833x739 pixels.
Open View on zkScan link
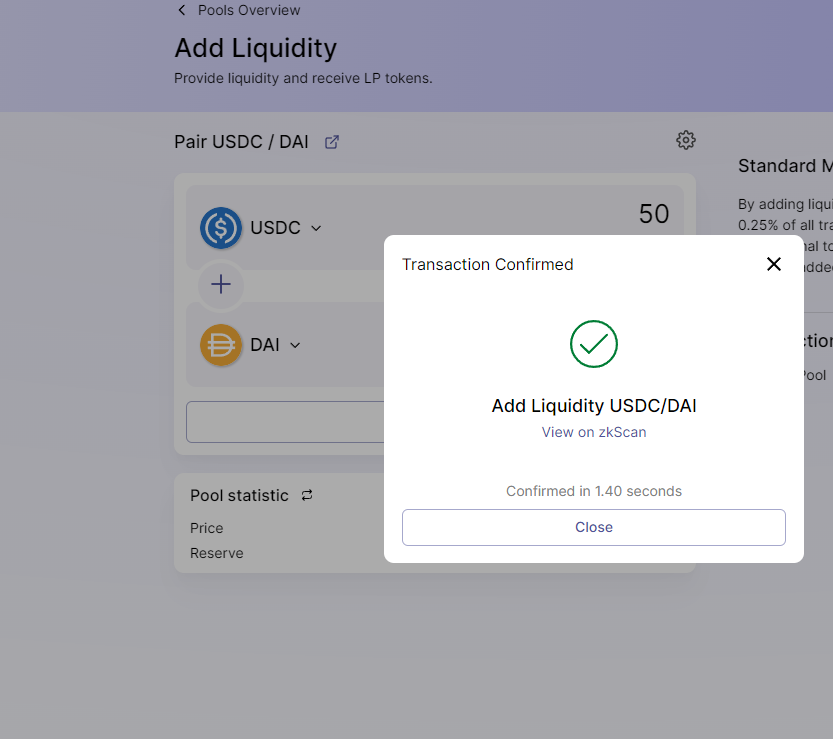[x=594, y=432]
